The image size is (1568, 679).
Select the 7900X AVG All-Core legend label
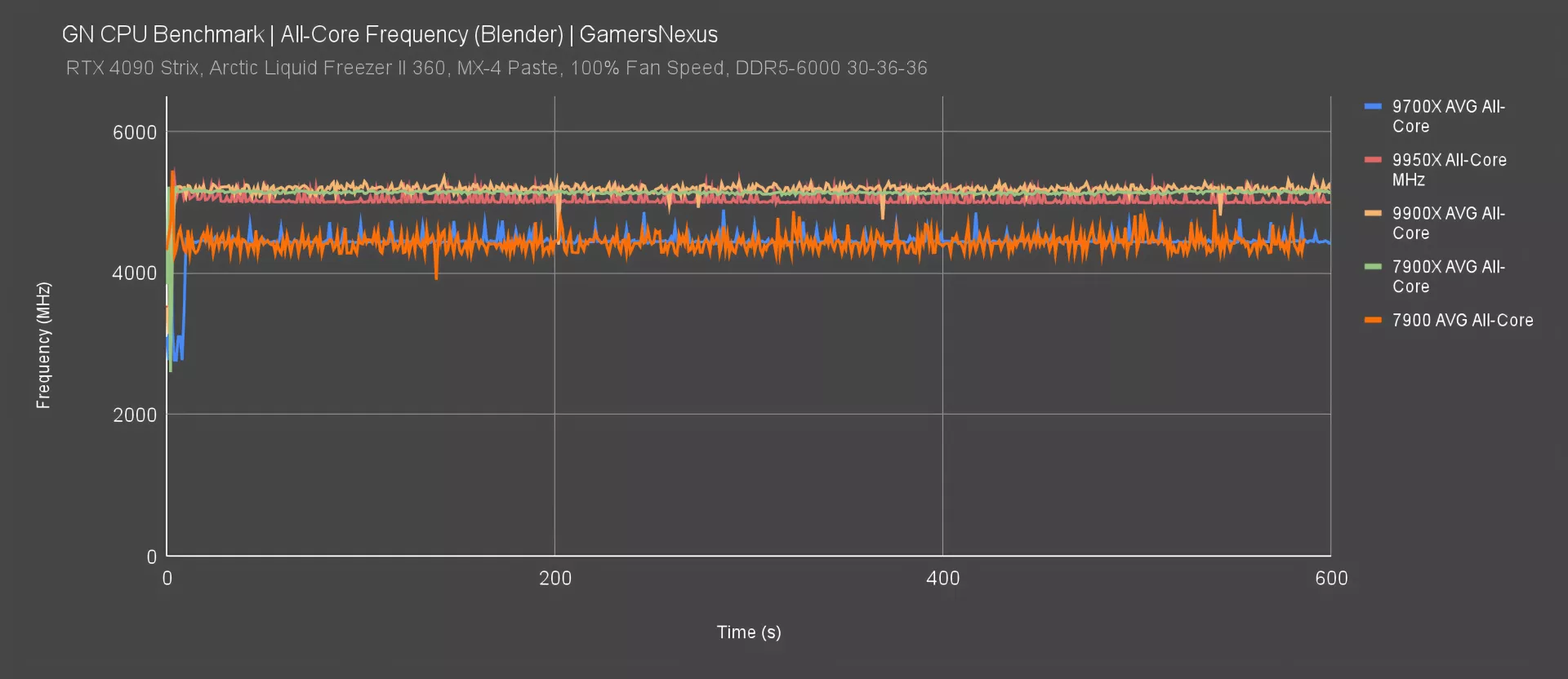(1448, 277)
